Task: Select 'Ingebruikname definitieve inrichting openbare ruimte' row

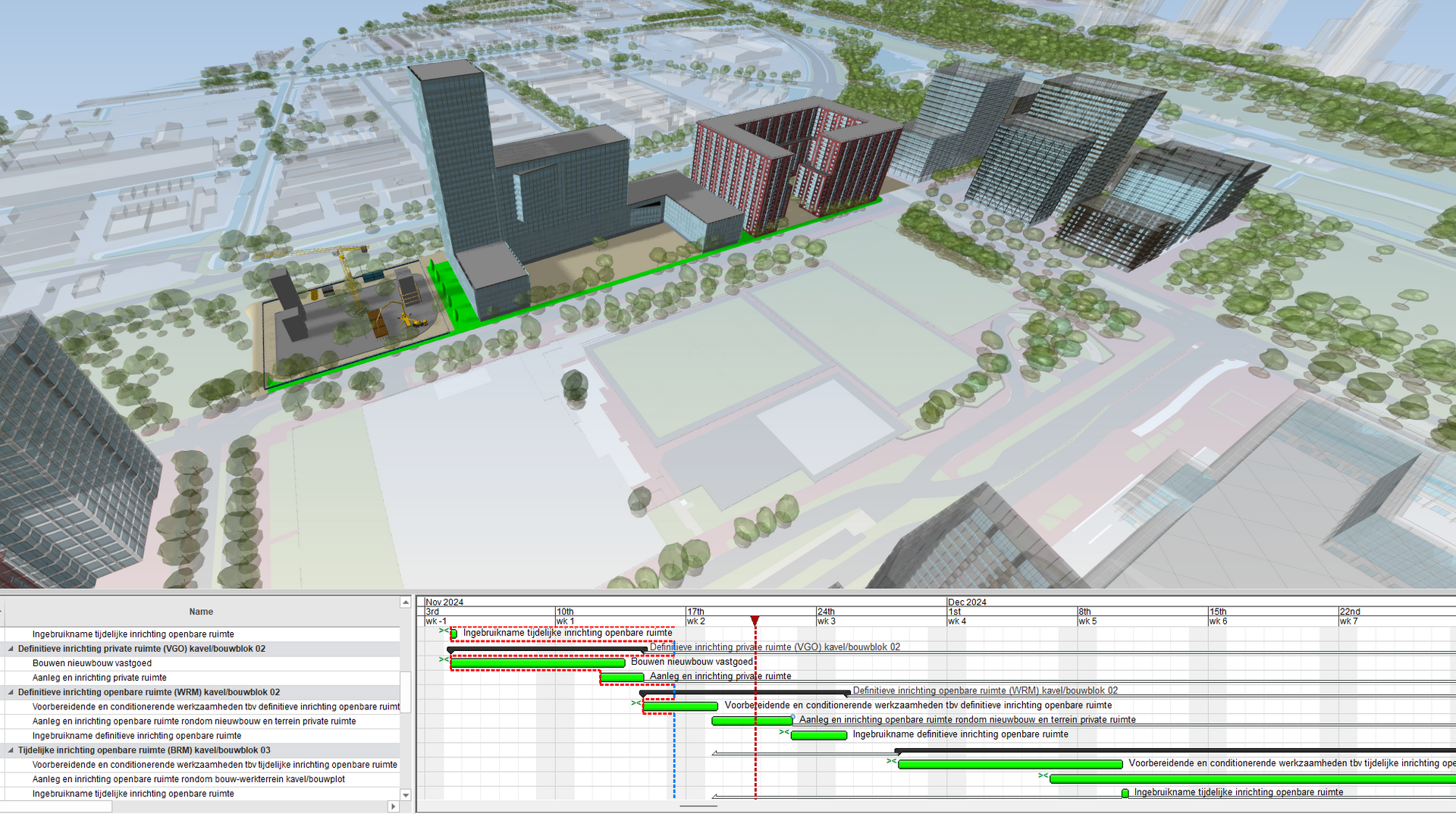Action: [136, 736]
